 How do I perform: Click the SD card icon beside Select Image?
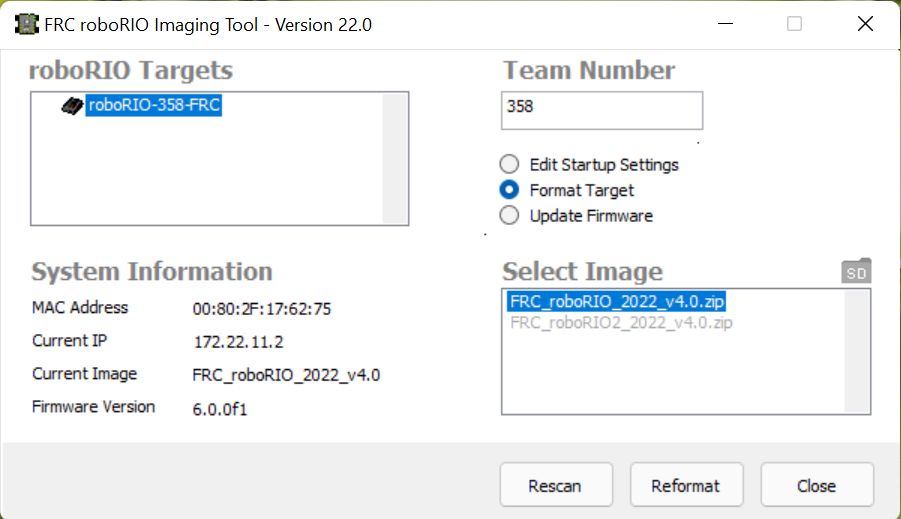856,271
